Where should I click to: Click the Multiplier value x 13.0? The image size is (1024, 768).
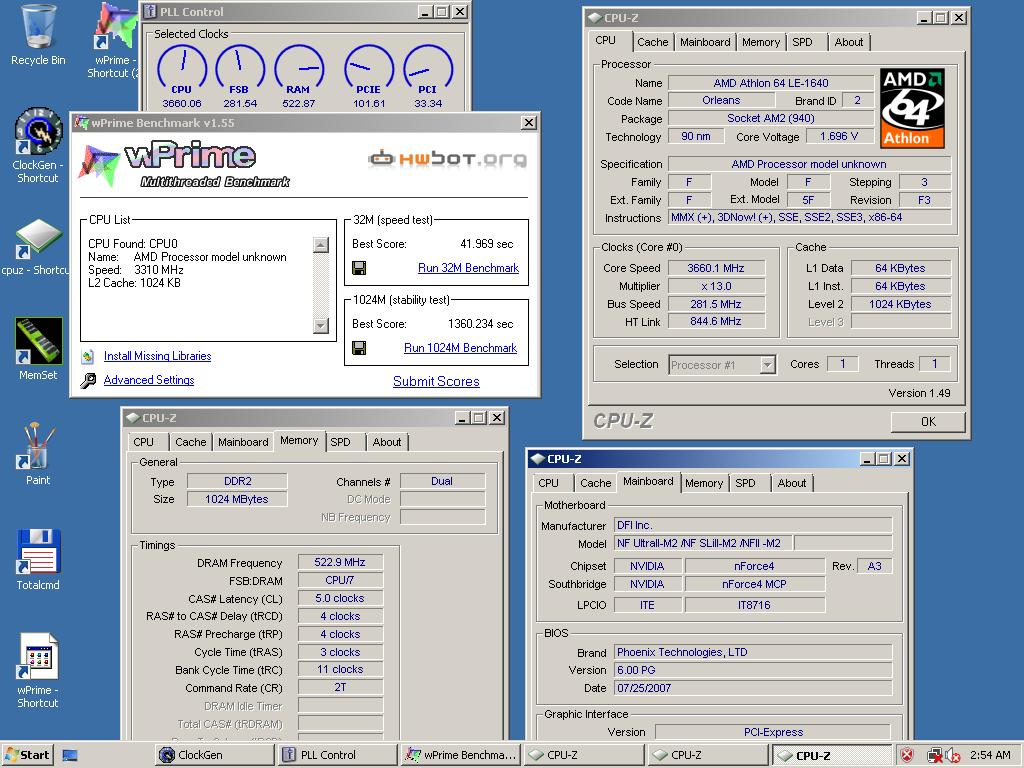(x=716, y=286)
